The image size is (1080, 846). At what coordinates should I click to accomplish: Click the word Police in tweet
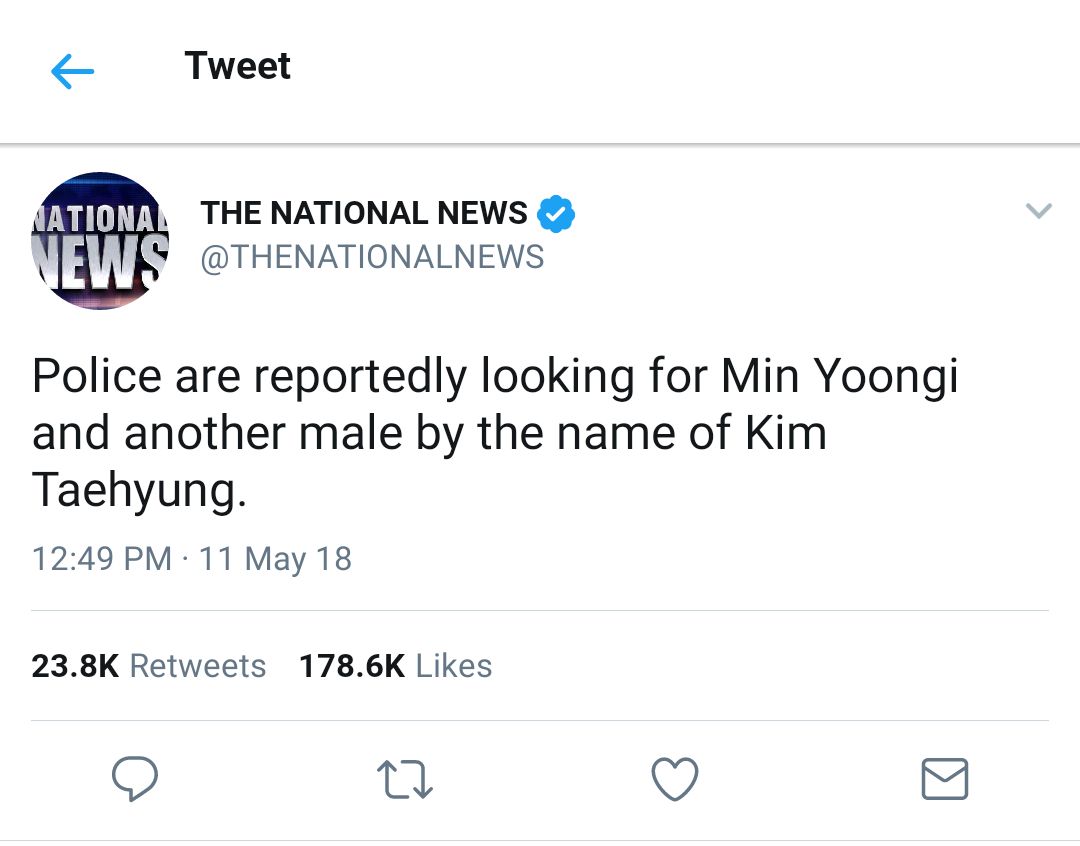point(97,376)
